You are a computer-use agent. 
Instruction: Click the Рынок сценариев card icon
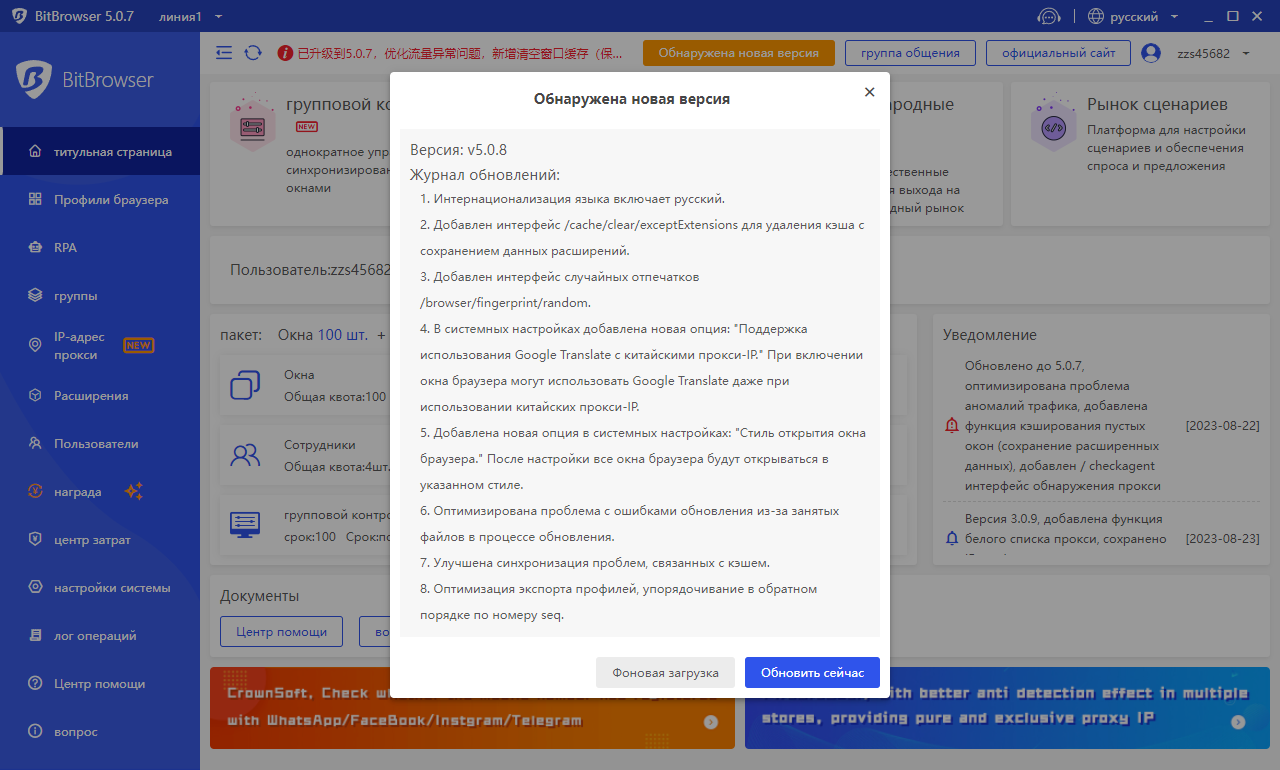(1053, 125)
